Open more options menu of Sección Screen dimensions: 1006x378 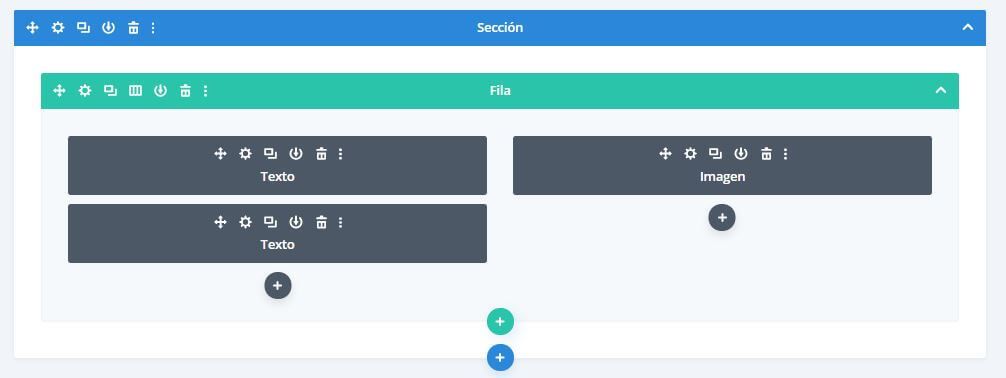[153, 28]
